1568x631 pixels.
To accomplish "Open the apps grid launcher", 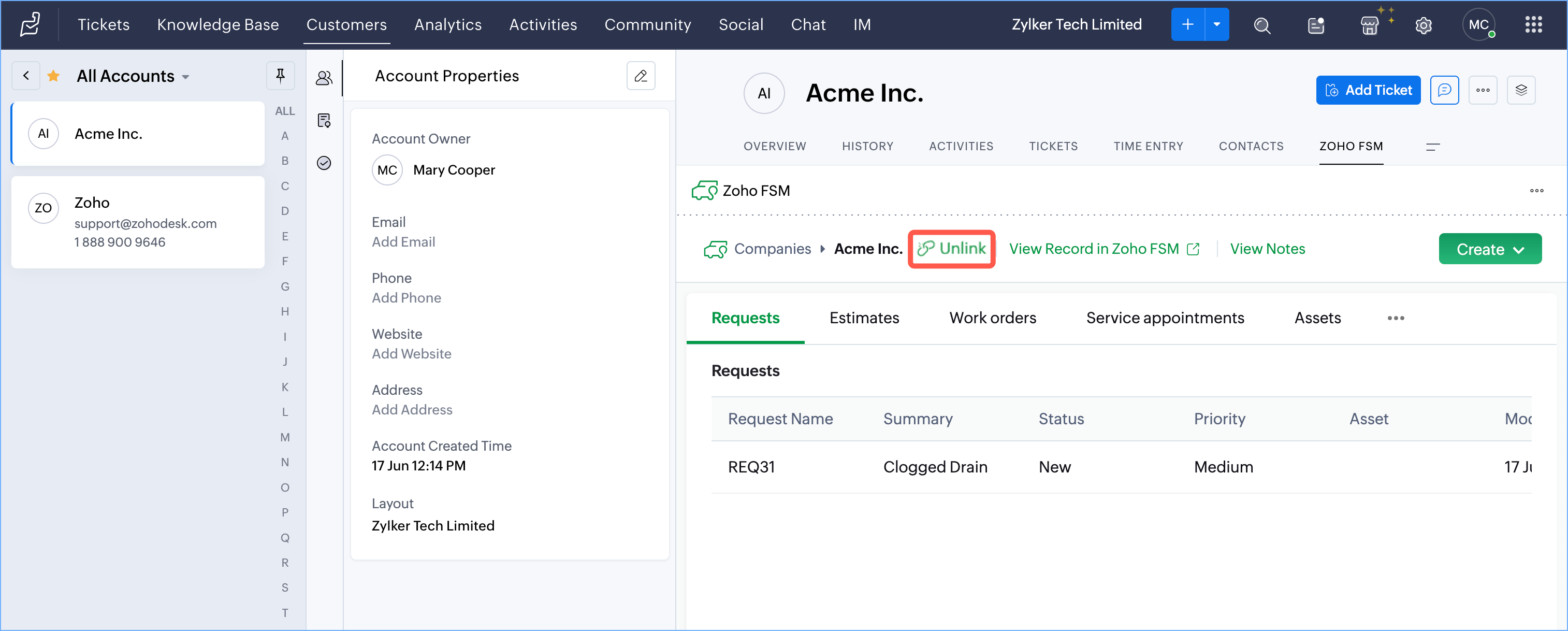I will [1533, 25].
